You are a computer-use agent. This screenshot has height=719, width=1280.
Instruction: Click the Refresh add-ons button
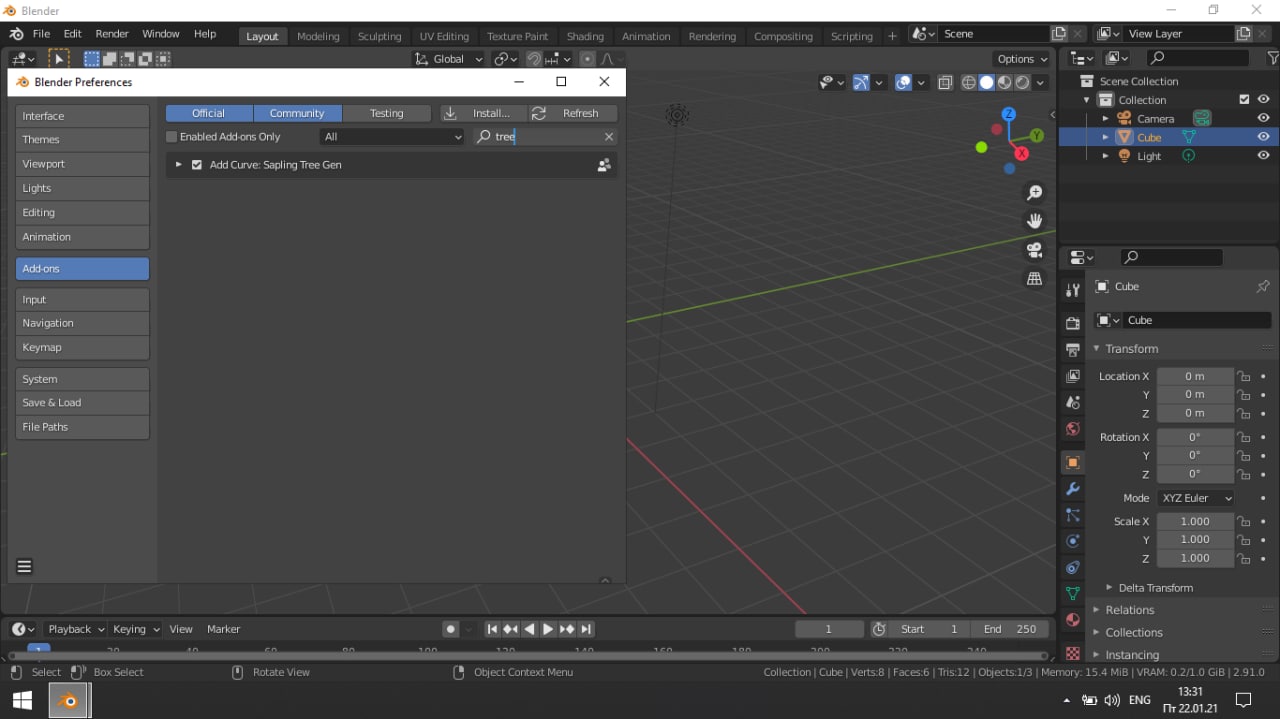point(572,113)
